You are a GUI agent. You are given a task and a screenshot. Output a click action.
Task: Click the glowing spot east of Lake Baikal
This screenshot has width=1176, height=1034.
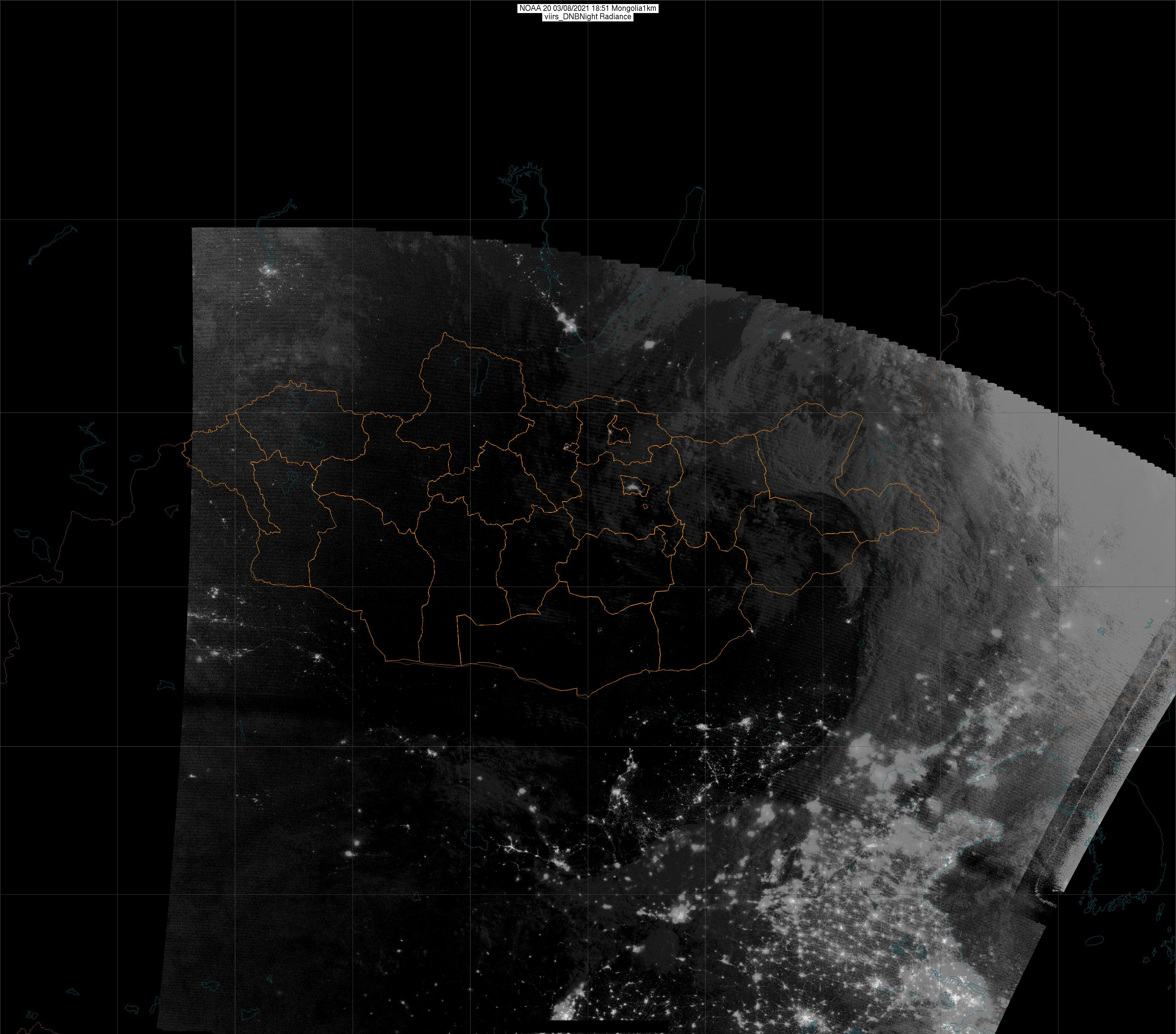[x=650, y=345]
